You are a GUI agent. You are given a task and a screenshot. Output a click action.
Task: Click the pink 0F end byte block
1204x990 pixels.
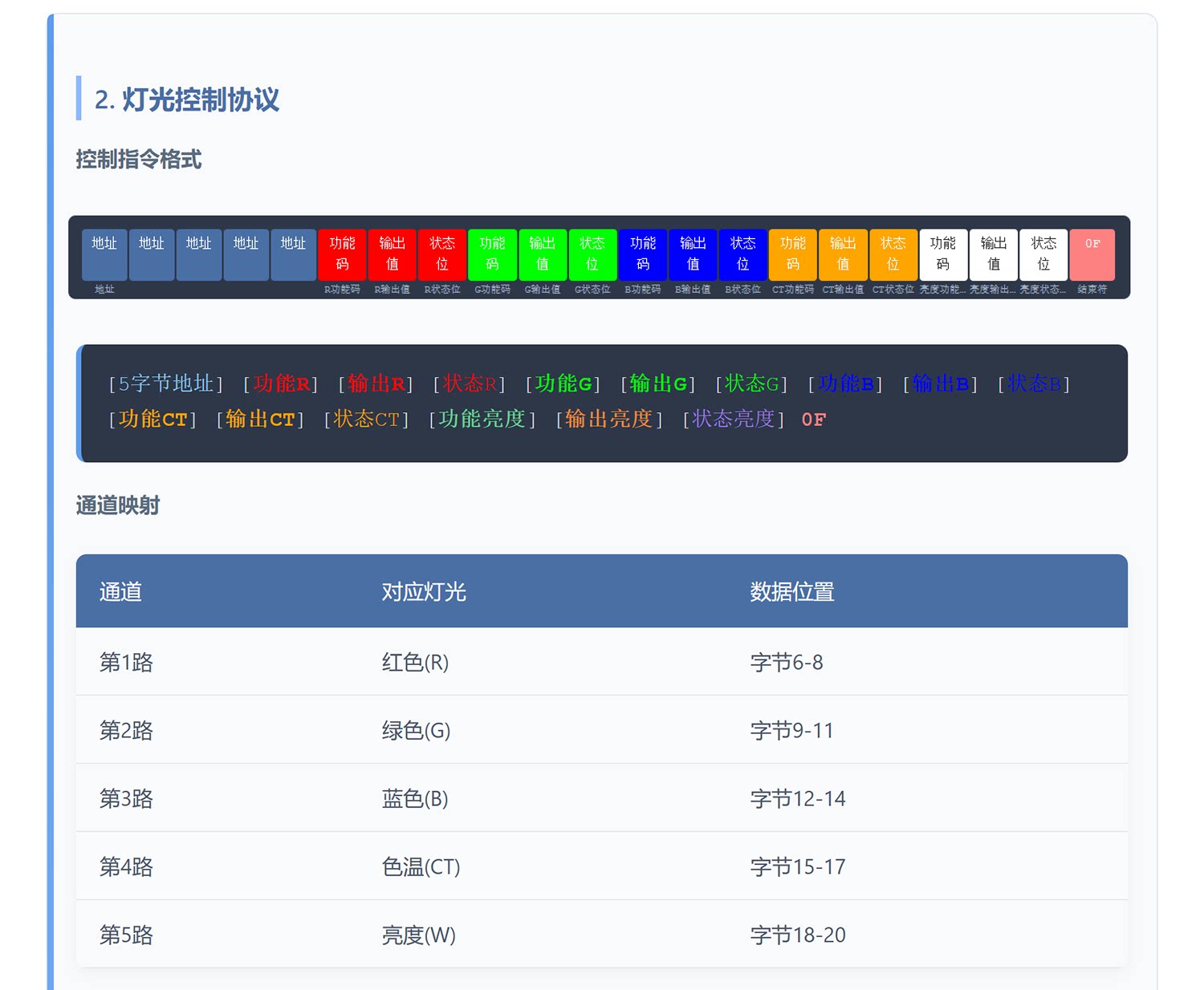click(x=1092, y=254)
